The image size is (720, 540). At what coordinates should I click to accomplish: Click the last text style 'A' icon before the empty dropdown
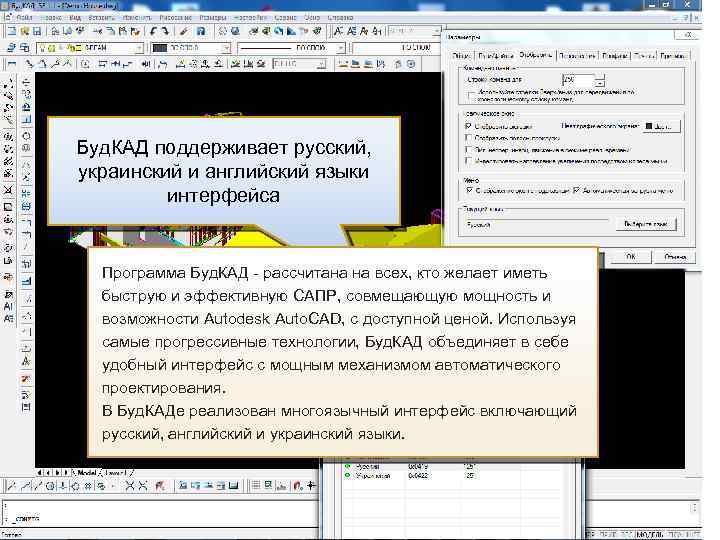[x=377, y=31]
